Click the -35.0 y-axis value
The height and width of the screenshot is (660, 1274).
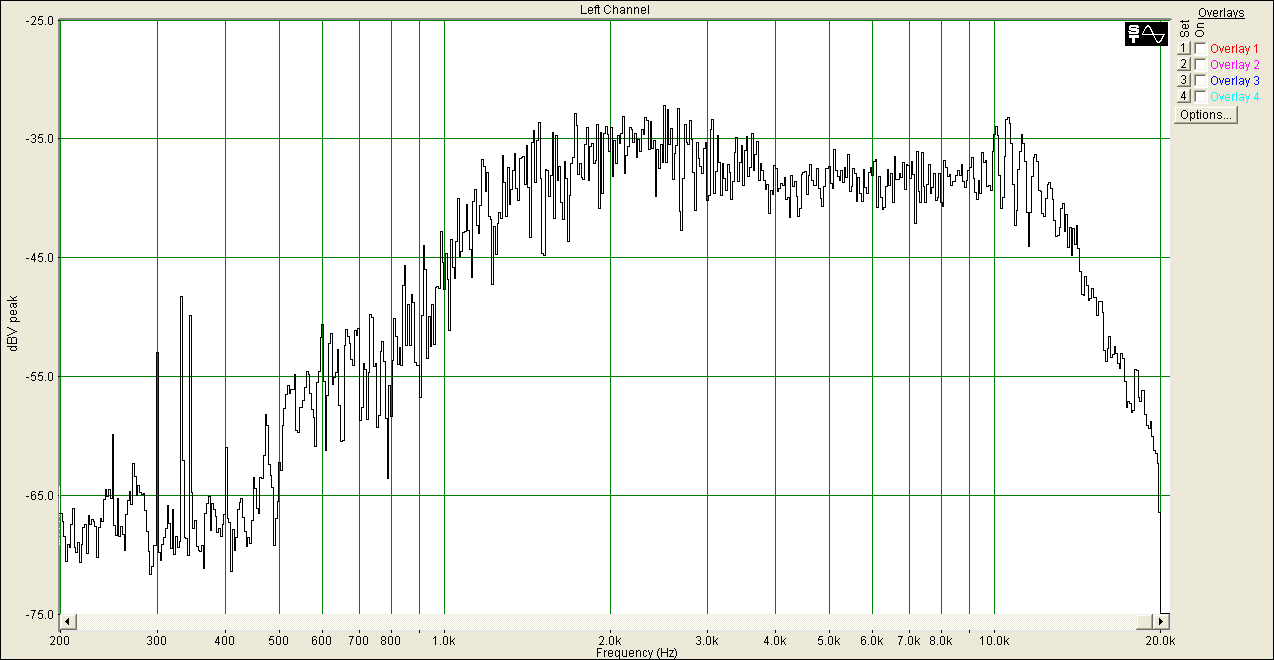click(40, 139)
